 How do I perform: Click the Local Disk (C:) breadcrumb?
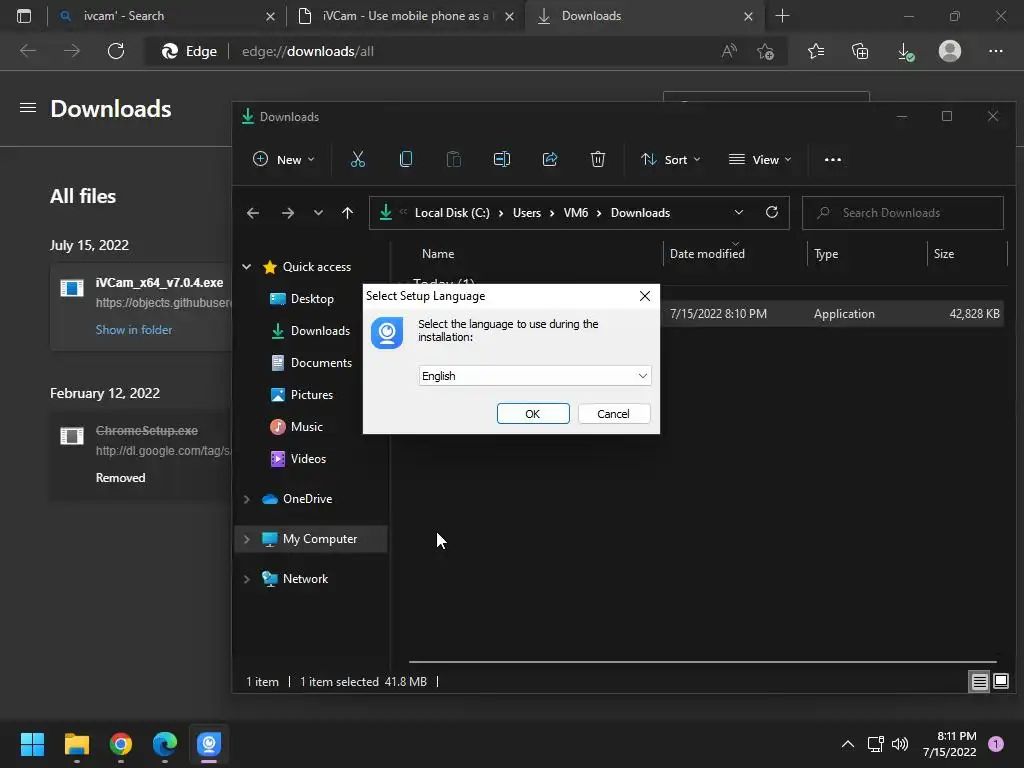pyautogui.click(x=452, y=213)
